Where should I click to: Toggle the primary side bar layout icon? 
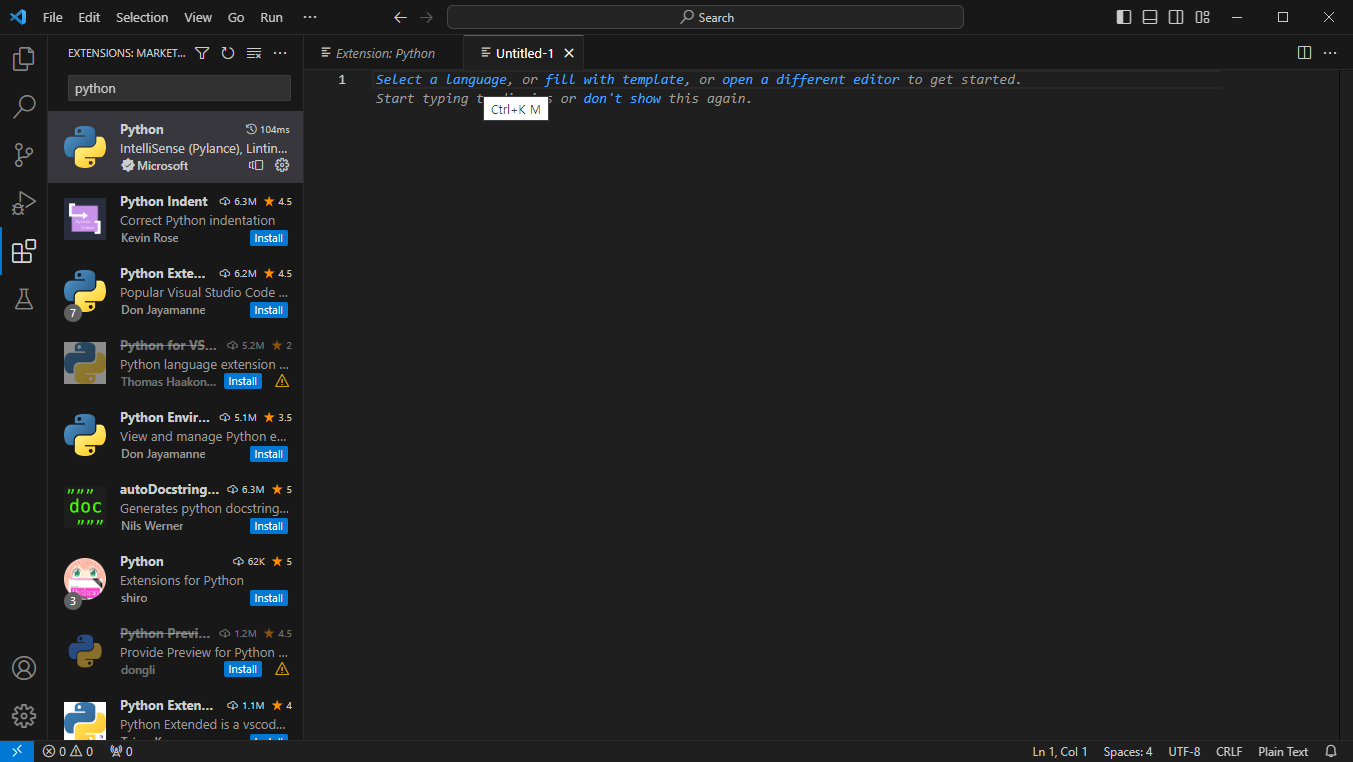point(1124,17)
